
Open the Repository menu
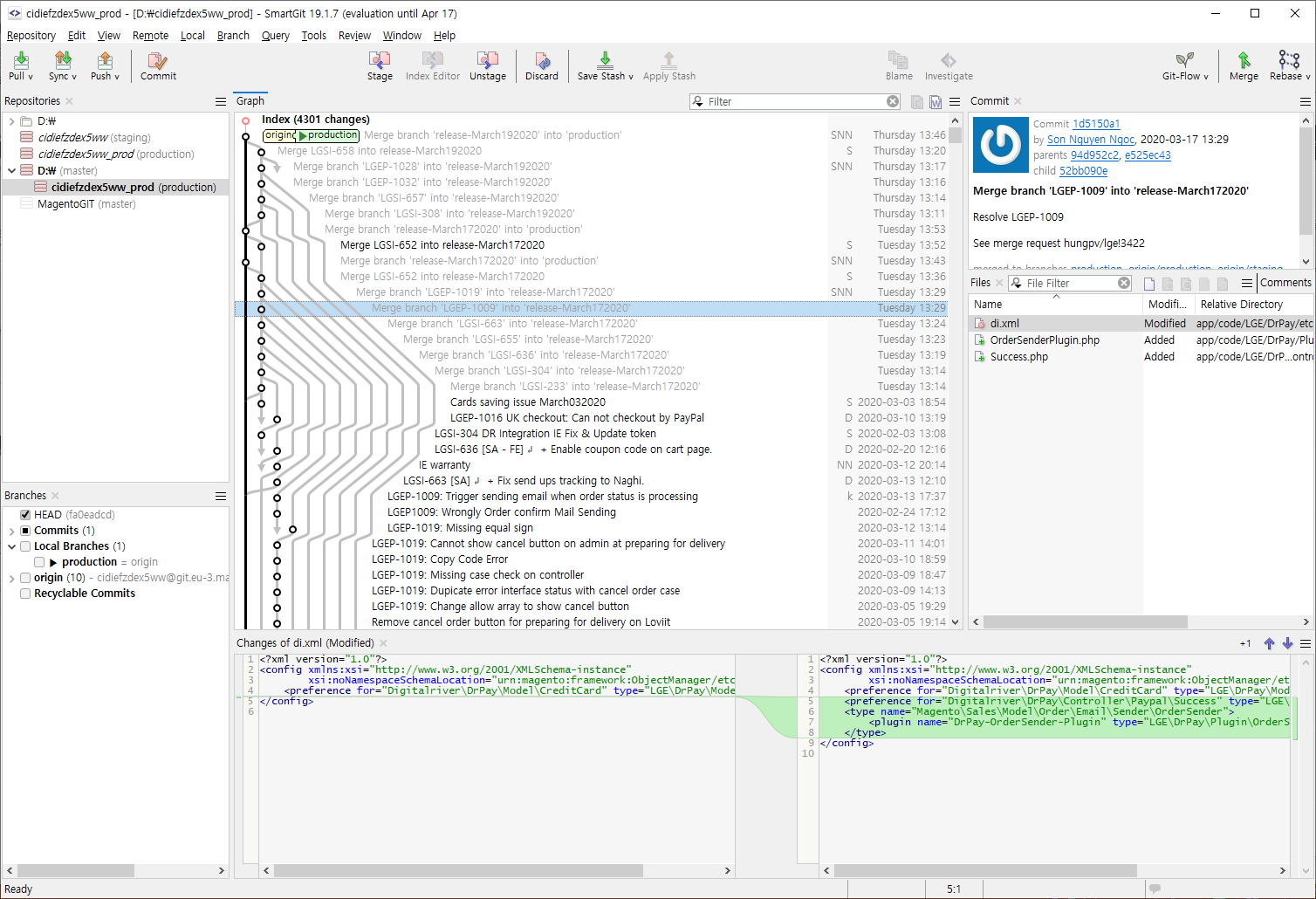[x=31, y=36]
